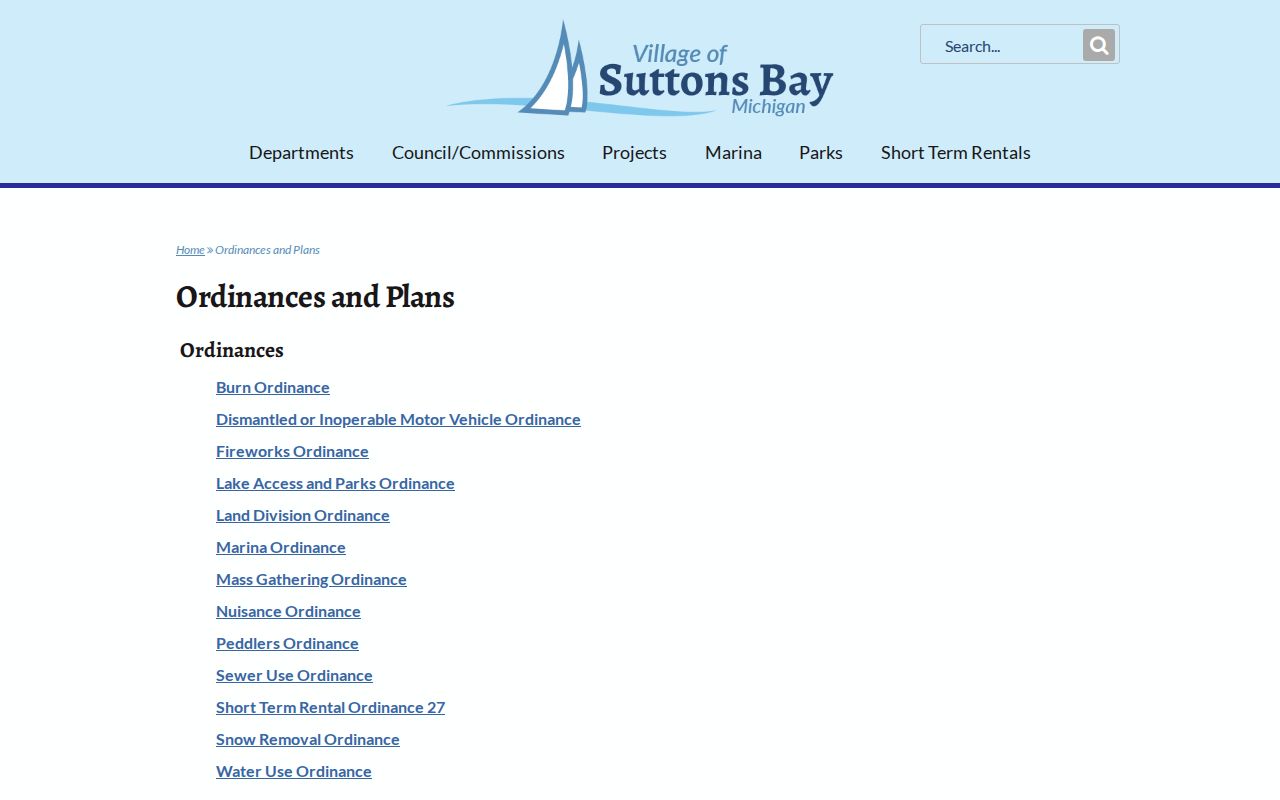Open the Parks menu item

pyautogui.click(x=821, y=152)
